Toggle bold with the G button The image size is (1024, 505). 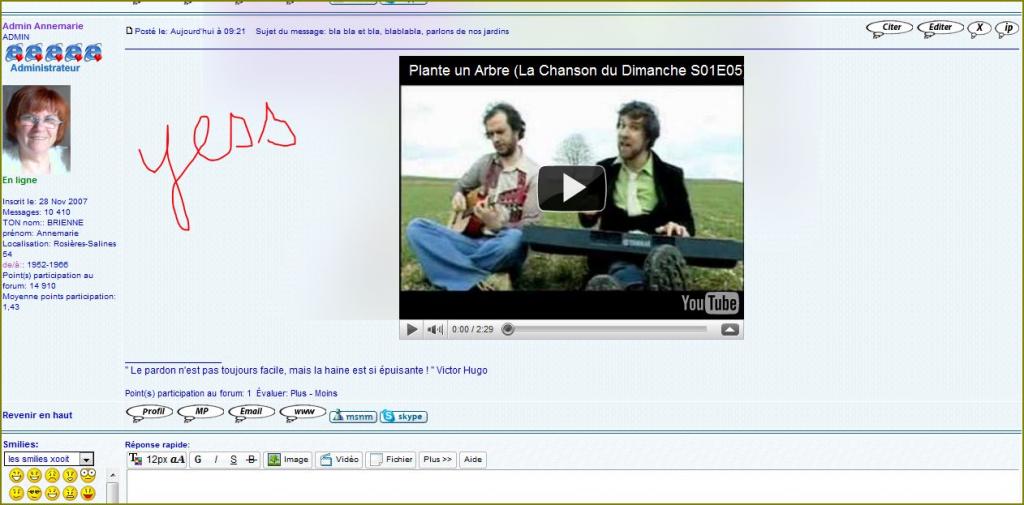[x=198, y=459]
